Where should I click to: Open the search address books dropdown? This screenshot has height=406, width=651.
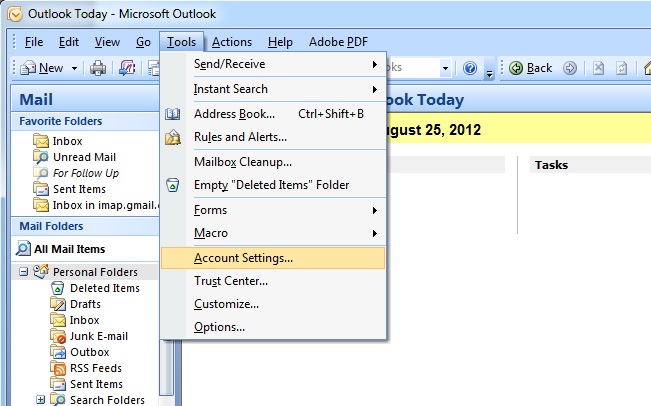pyautogui.click(x=445, y=68)
